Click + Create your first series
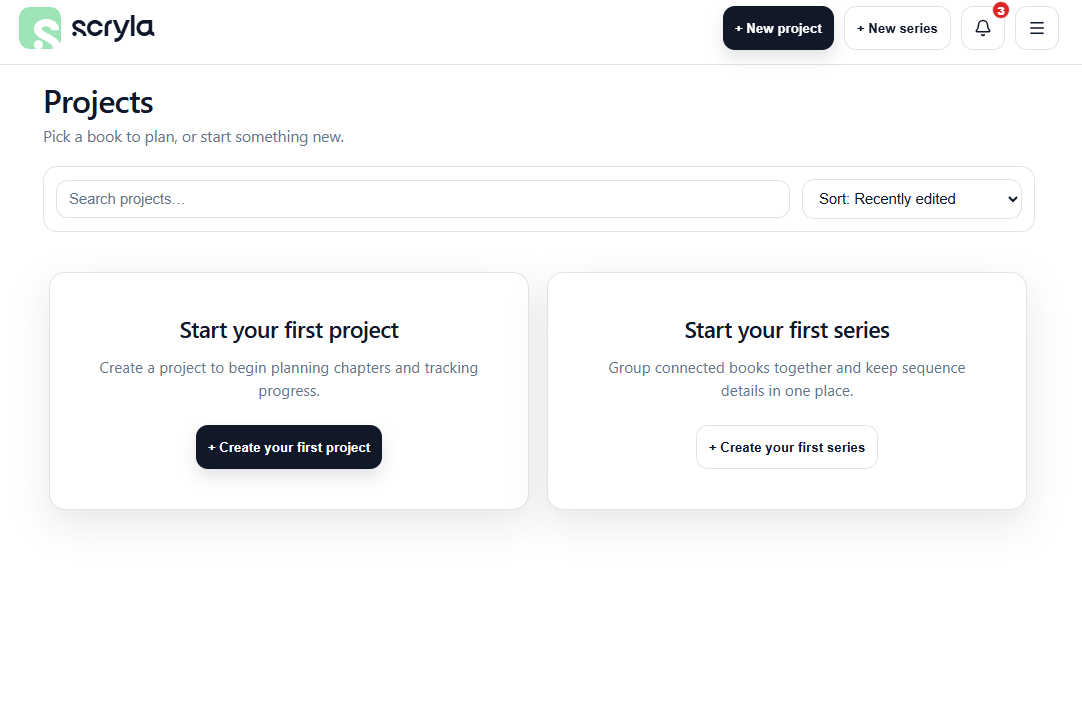Screen dimensions: 1082x726 pos(787,447)
